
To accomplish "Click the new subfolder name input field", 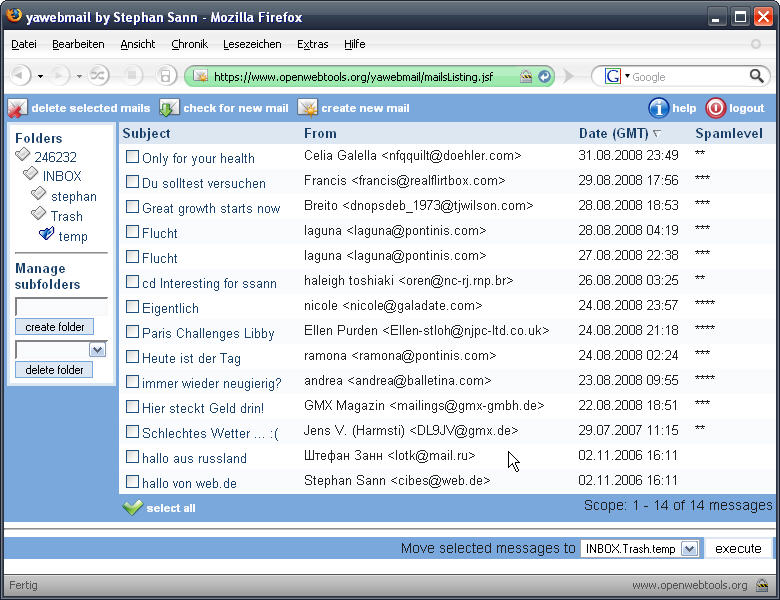I will (x=62, y=306).
